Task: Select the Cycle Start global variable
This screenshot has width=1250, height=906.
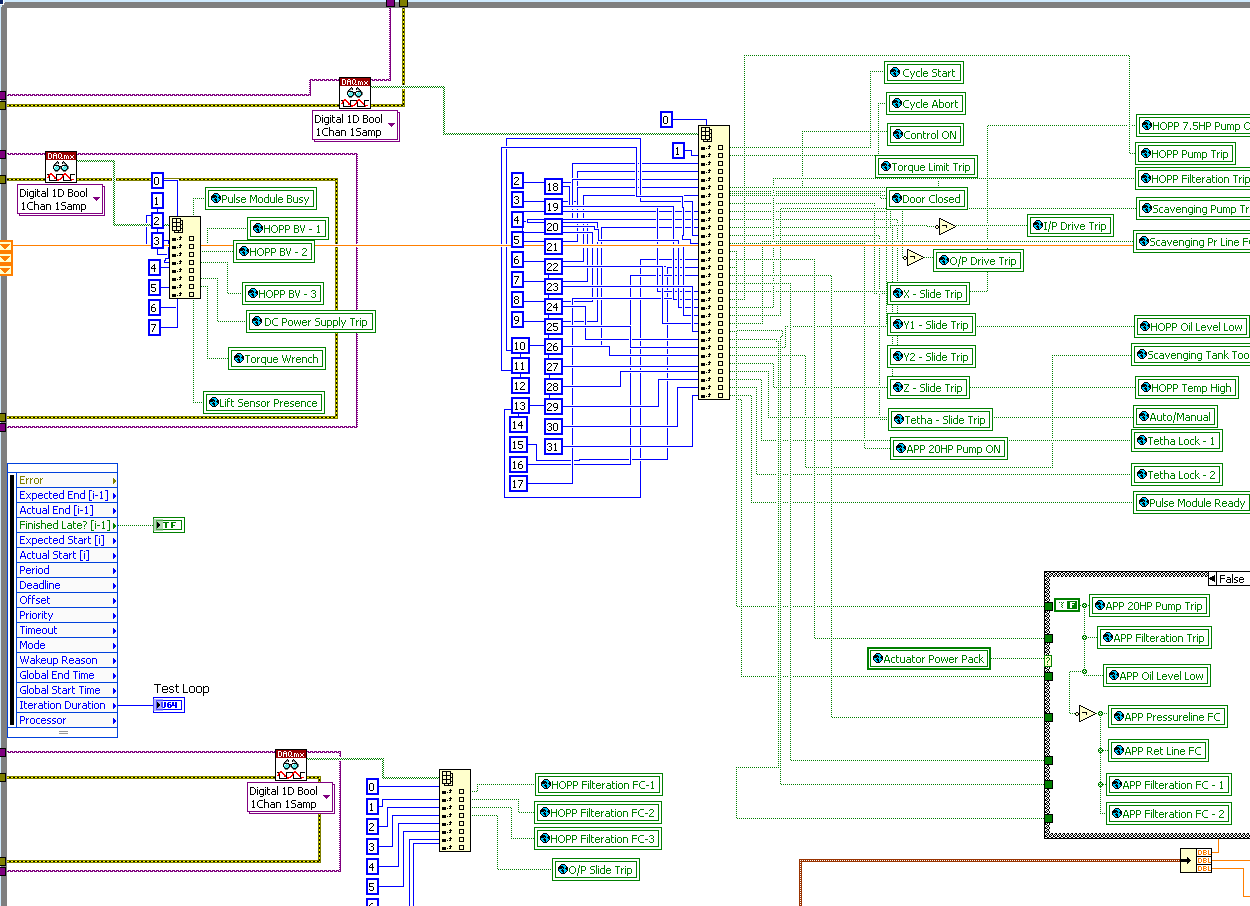Action: click(x=924, y=73)
